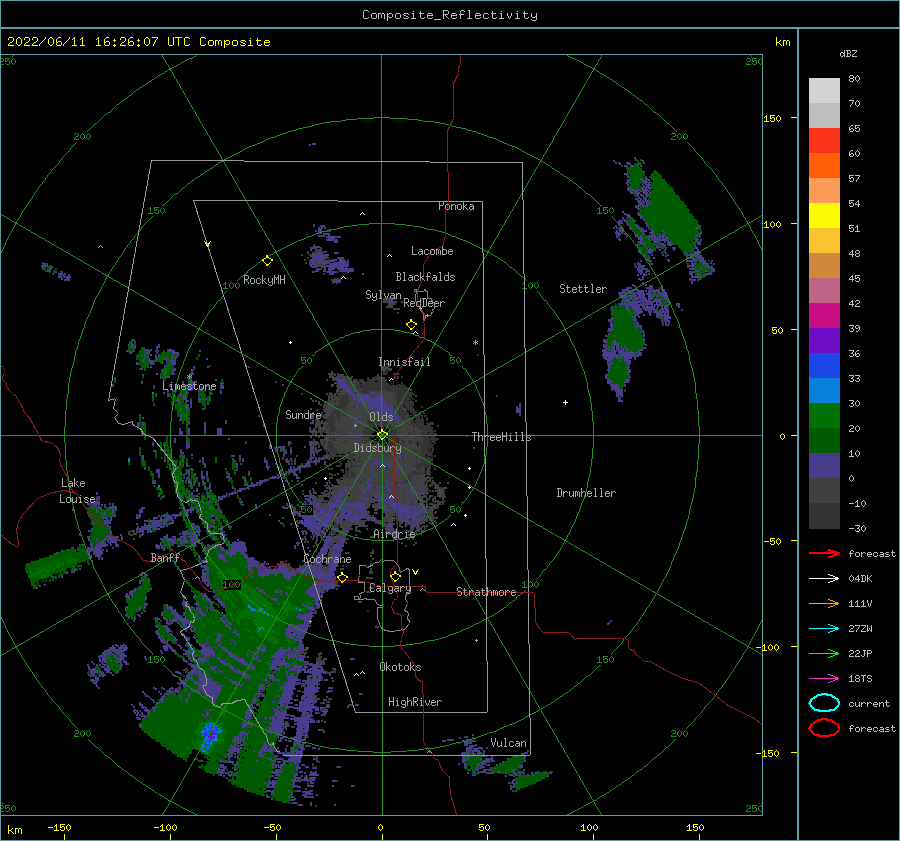
Task: Click the green 22JP arrow in legend
Action: (x=824, y=653)
